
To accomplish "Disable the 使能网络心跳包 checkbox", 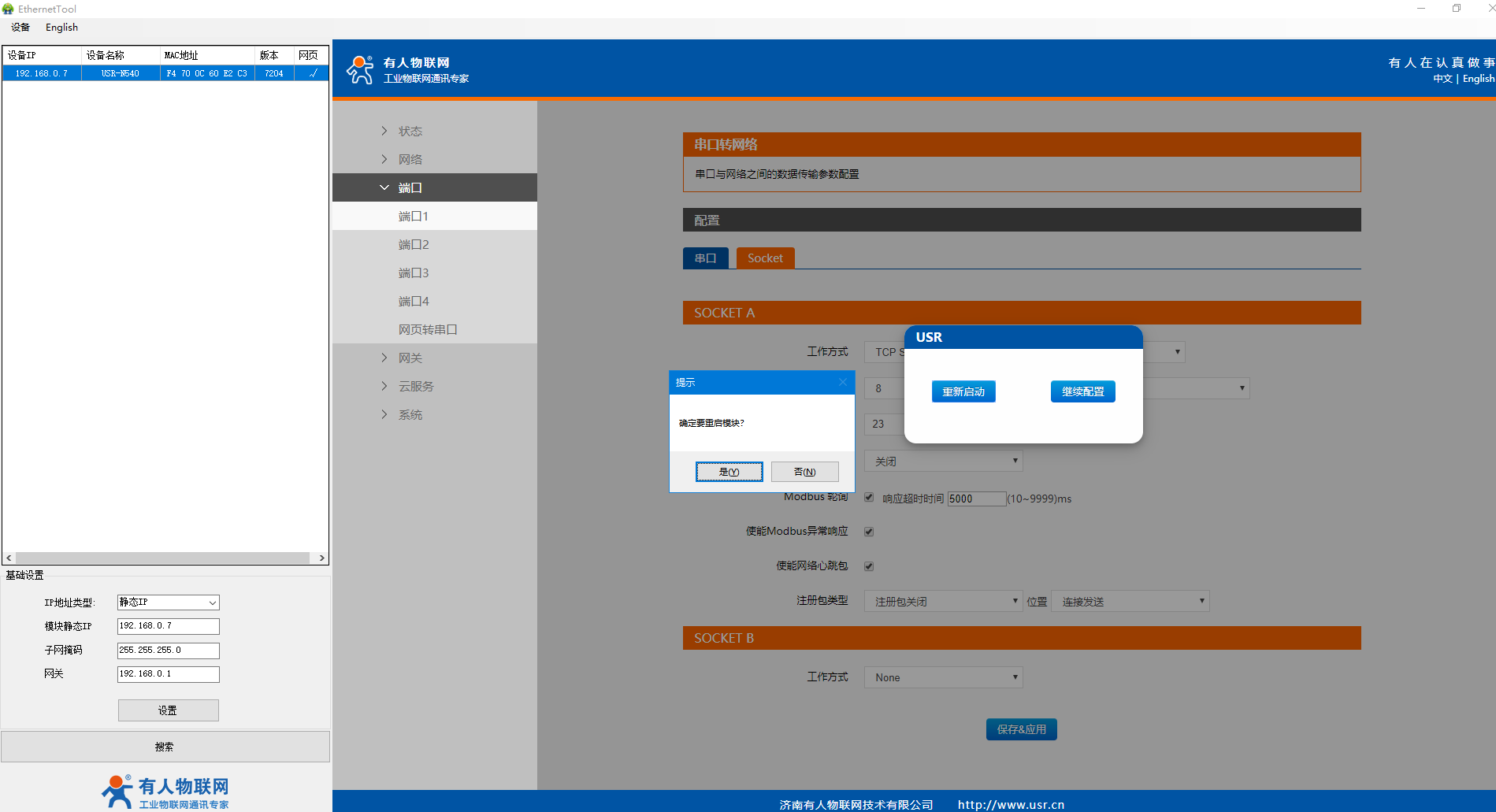I will click(x=869, y=566).
